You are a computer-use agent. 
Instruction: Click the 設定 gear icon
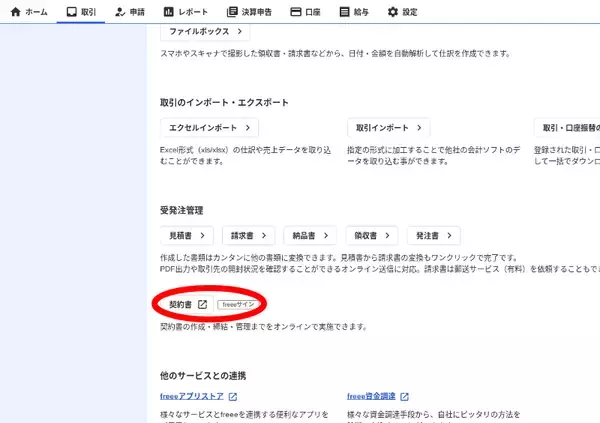tap(393, 12)
